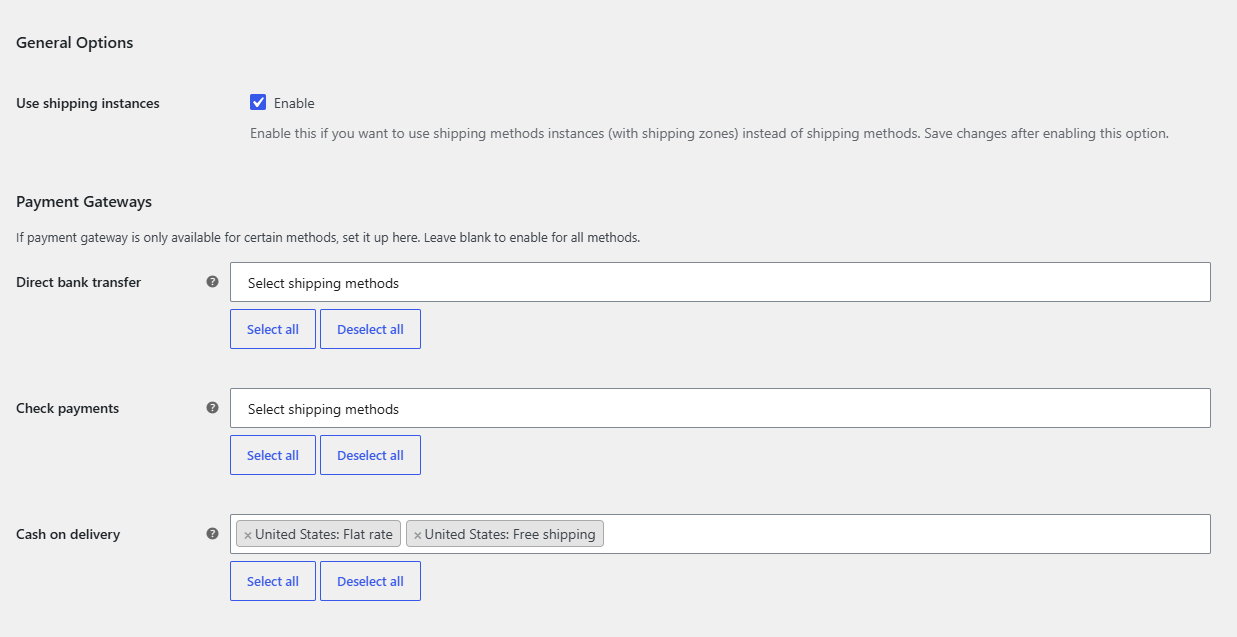This screenshot has height=637, width=1237.
Task: Open Check payments shipping methods selector
Action: 720,408
